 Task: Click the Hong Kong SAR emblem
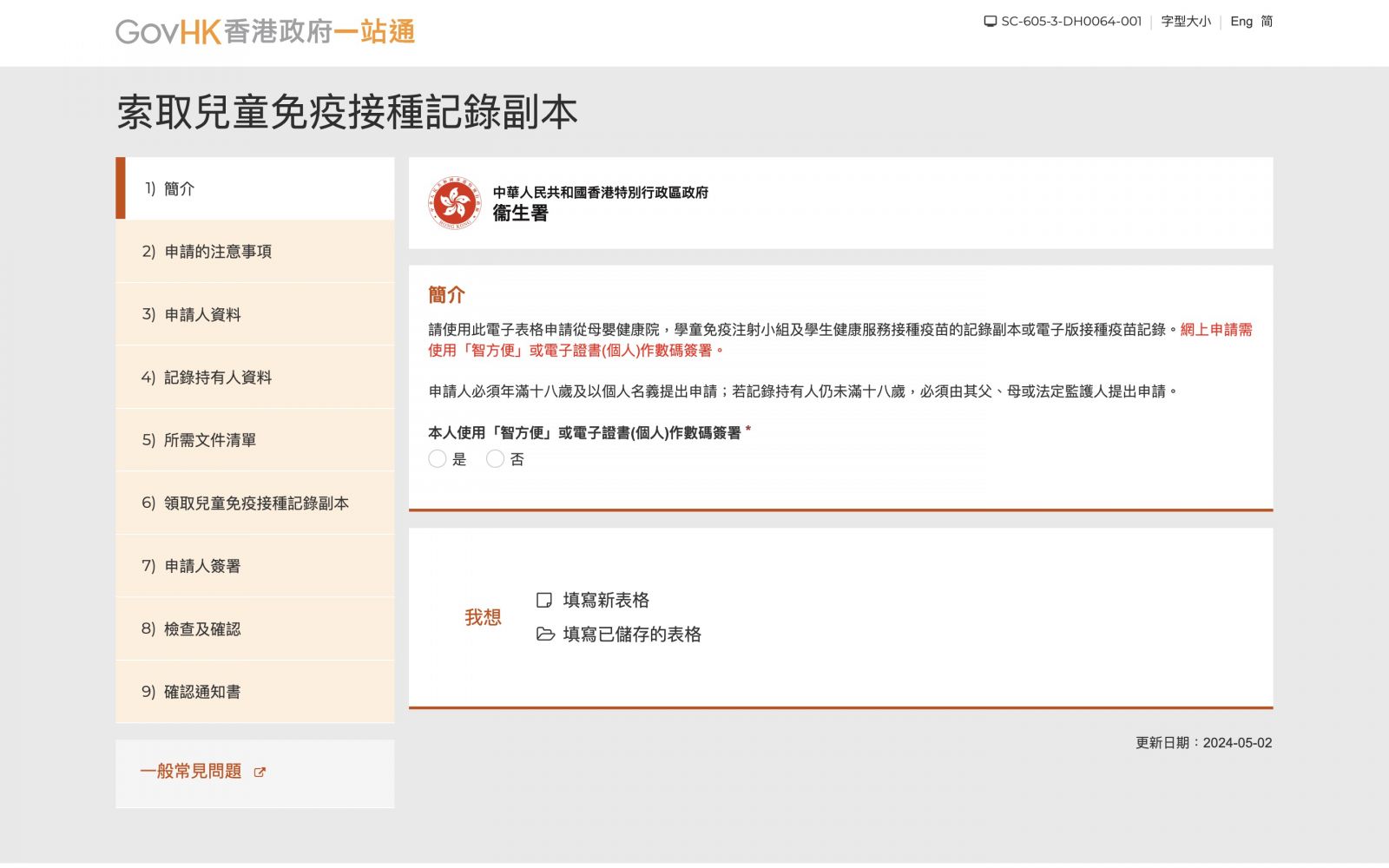tap(454, 204)
